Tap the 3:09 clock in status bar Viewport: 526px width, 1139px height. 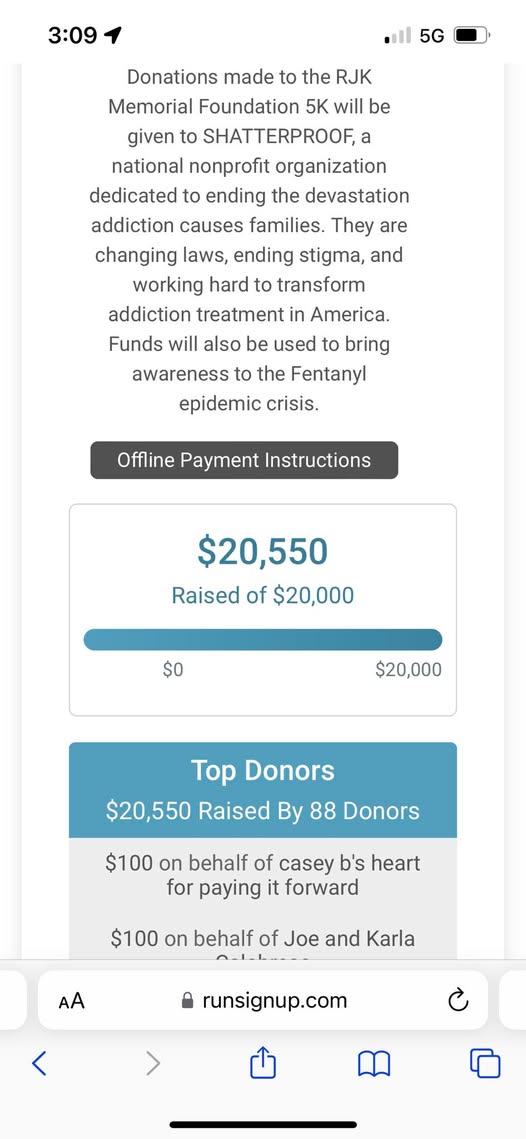point(72,35)
